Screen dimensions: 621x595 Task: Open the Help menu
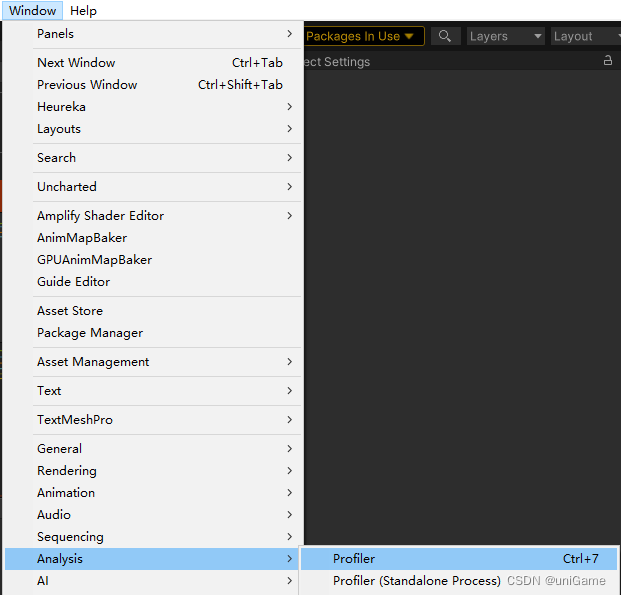[x=83, y=11]
